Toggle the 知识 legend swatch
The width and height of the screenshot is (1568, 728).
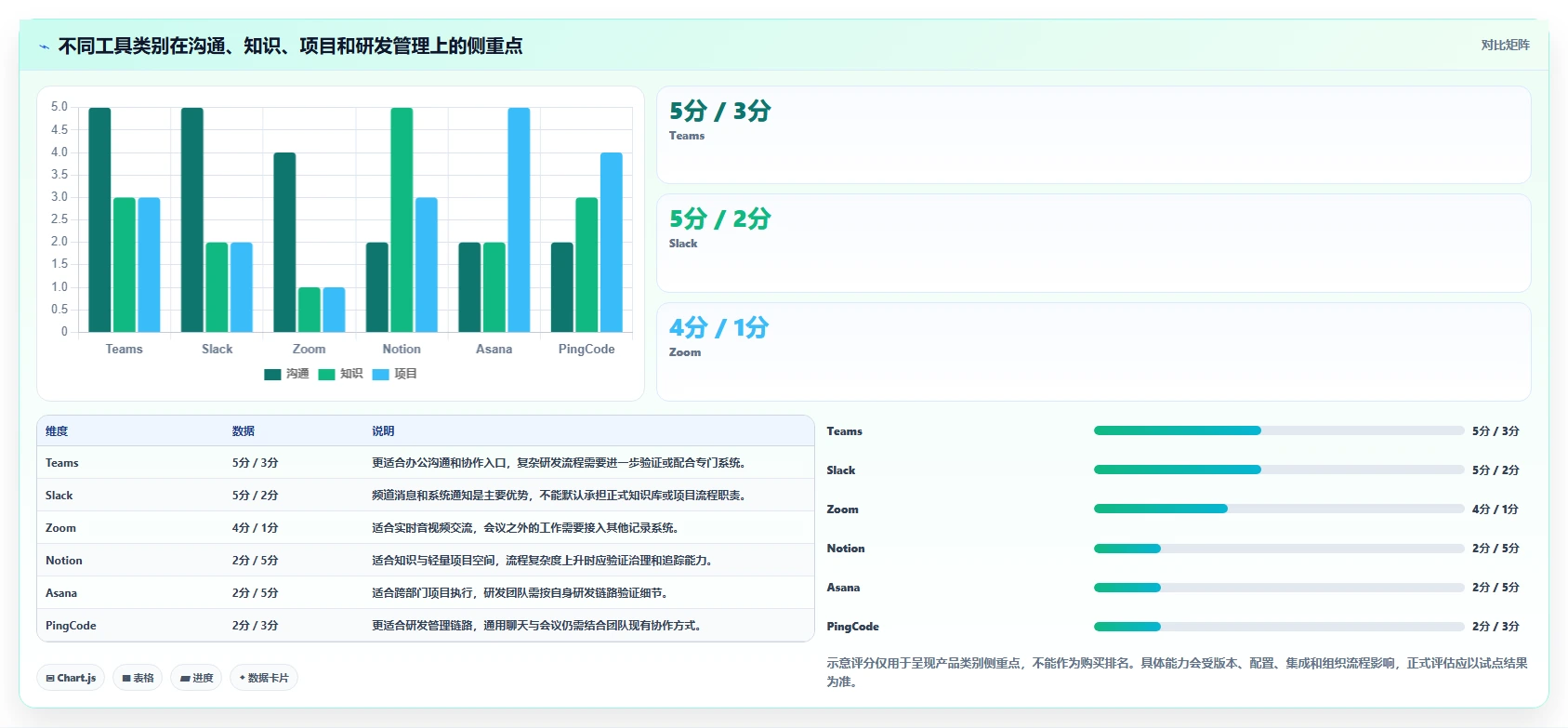tap(326, 375)
